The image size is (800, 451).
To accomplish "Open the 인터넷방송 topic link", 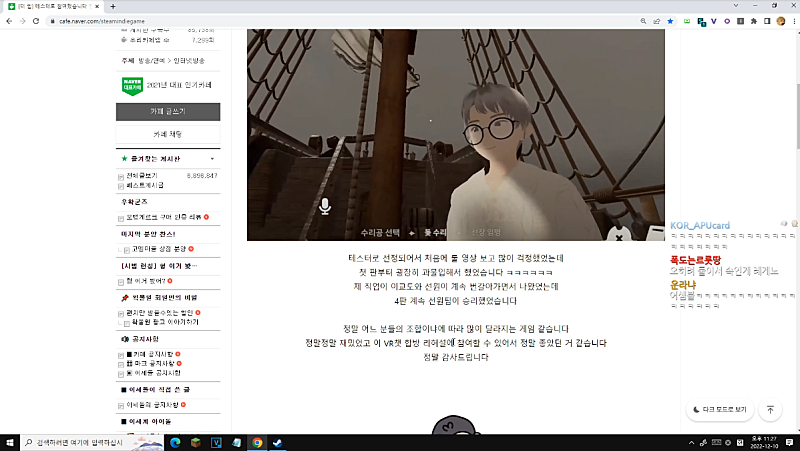I will point(189,61).
